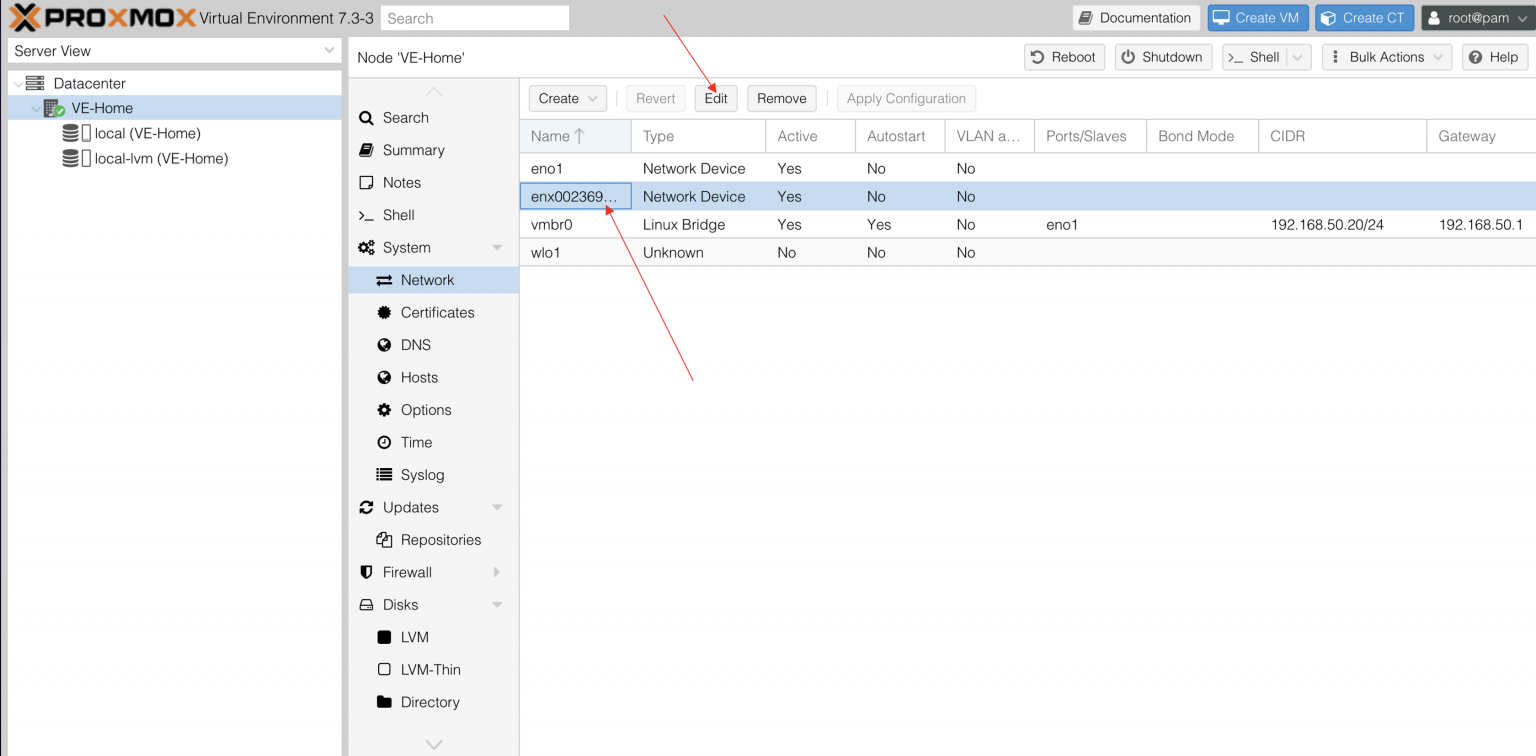Open the Proxmox Documentation
Screen dimensions: 1536x756
pos(1135,17)
